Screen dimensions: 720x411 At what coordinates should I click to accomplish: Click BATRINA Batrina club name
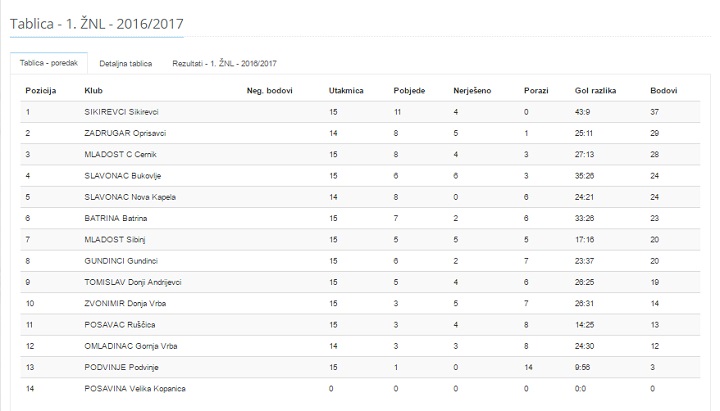pos(114,218)
